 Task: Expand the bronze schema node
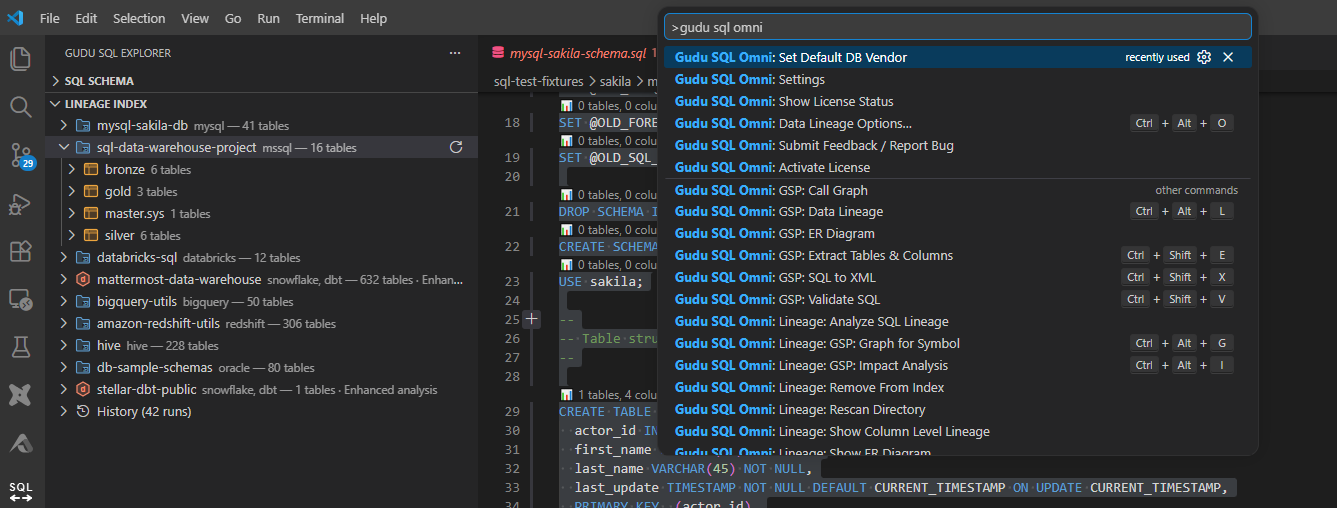click(72, 169)
